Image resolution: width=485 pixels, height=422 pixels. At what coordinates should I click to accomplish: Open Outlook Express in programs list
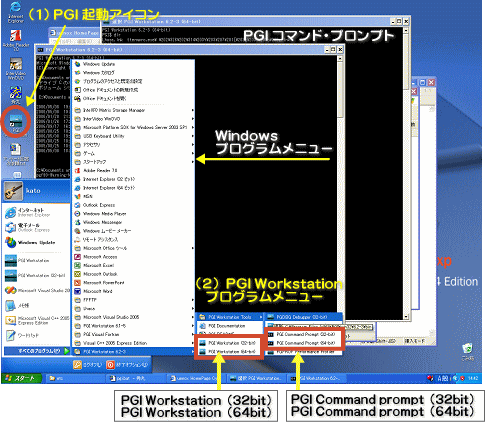(133, 205)
